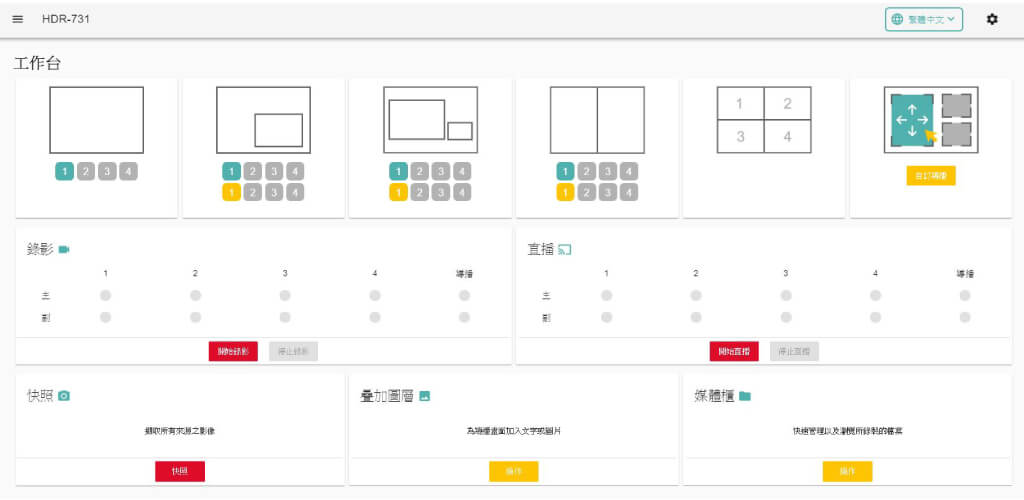This screenshot has width=1024, height=500.
Task: Pick yellow-row source 3 under picture-in-picture layout
Action: (x=274, y=193)
